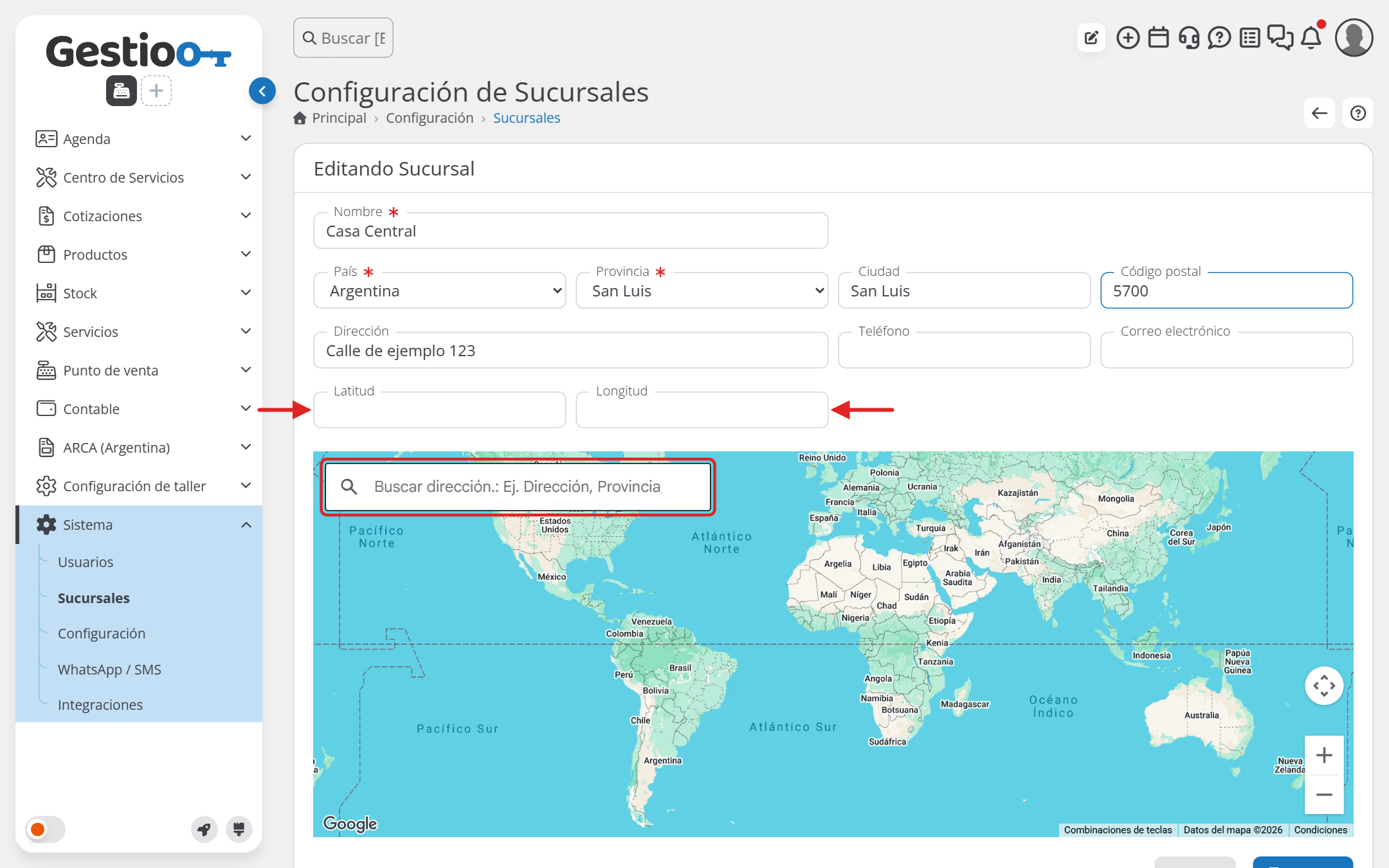Click the rocket icon in sidebar footer
This screenshot has height=868, width=1389.
tap(204, 829)
